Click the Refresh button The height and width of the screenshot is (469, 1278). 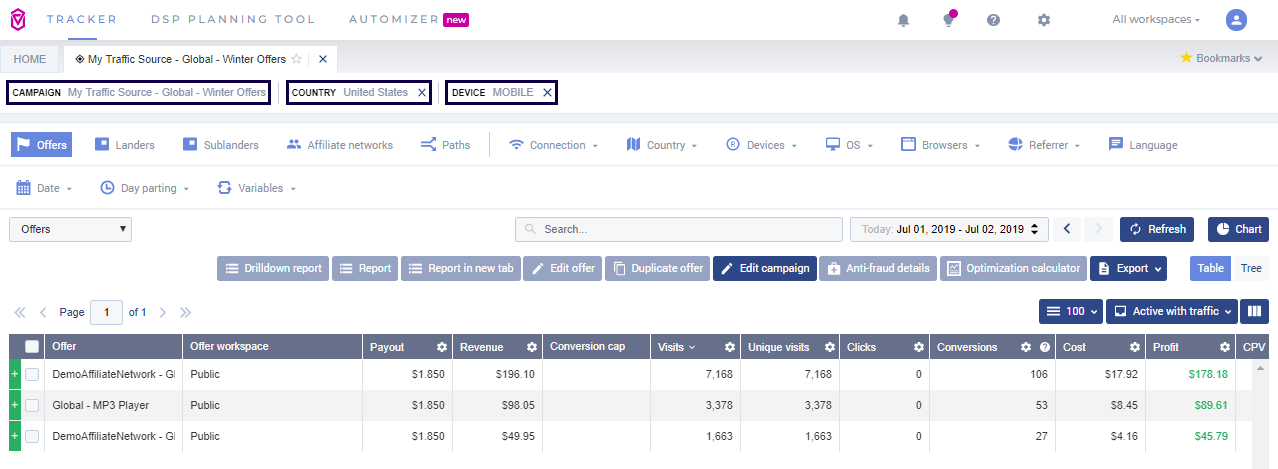1157,229
